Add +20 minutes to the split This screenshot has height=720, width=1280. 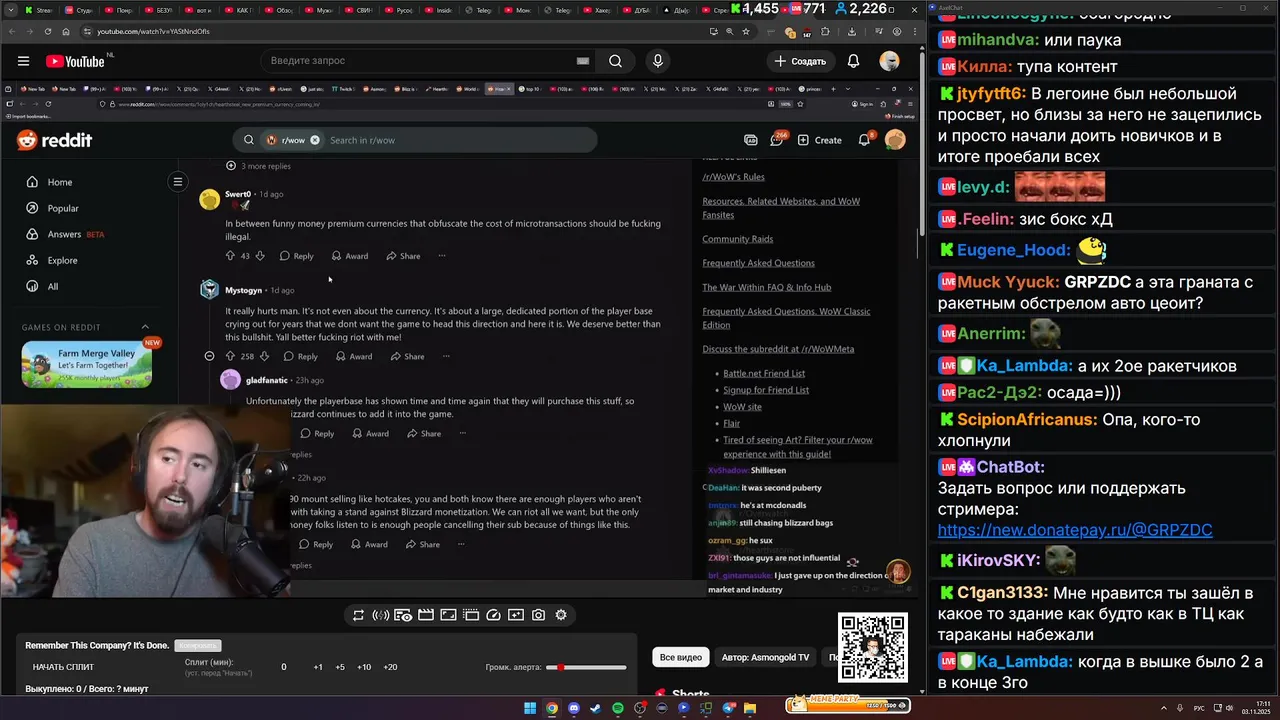coord(390,667)
